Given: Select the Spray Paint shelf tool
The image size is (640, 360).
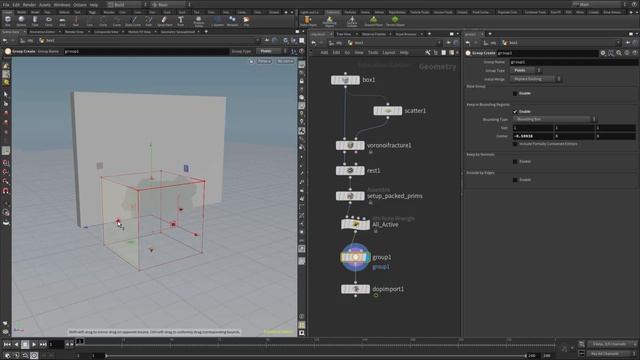Looking at the screenshot, I should pos(164,20).
